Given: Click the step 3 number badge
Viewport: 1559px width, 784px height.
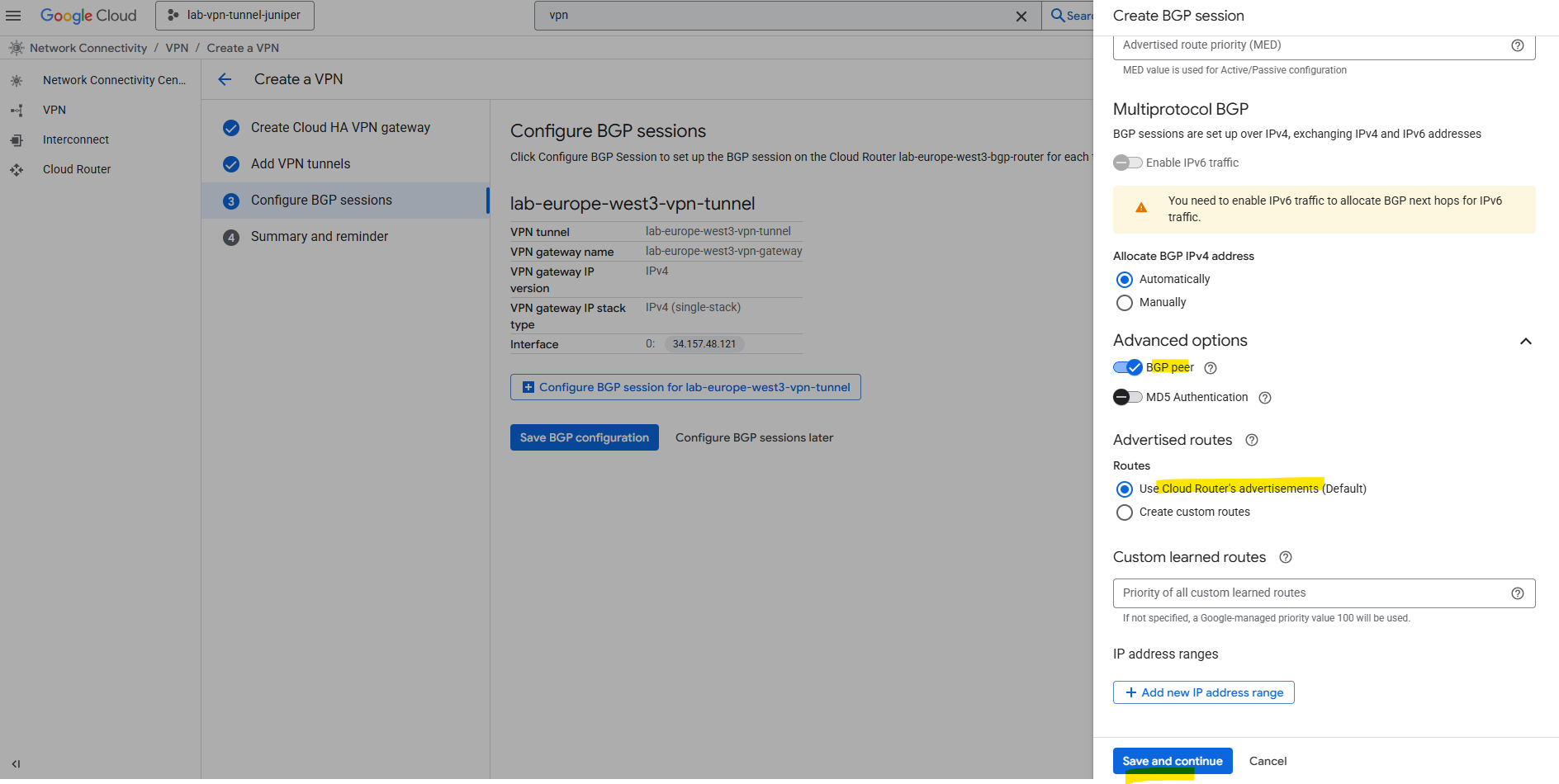Looking at the screenshot, I should tap(231, 201).
